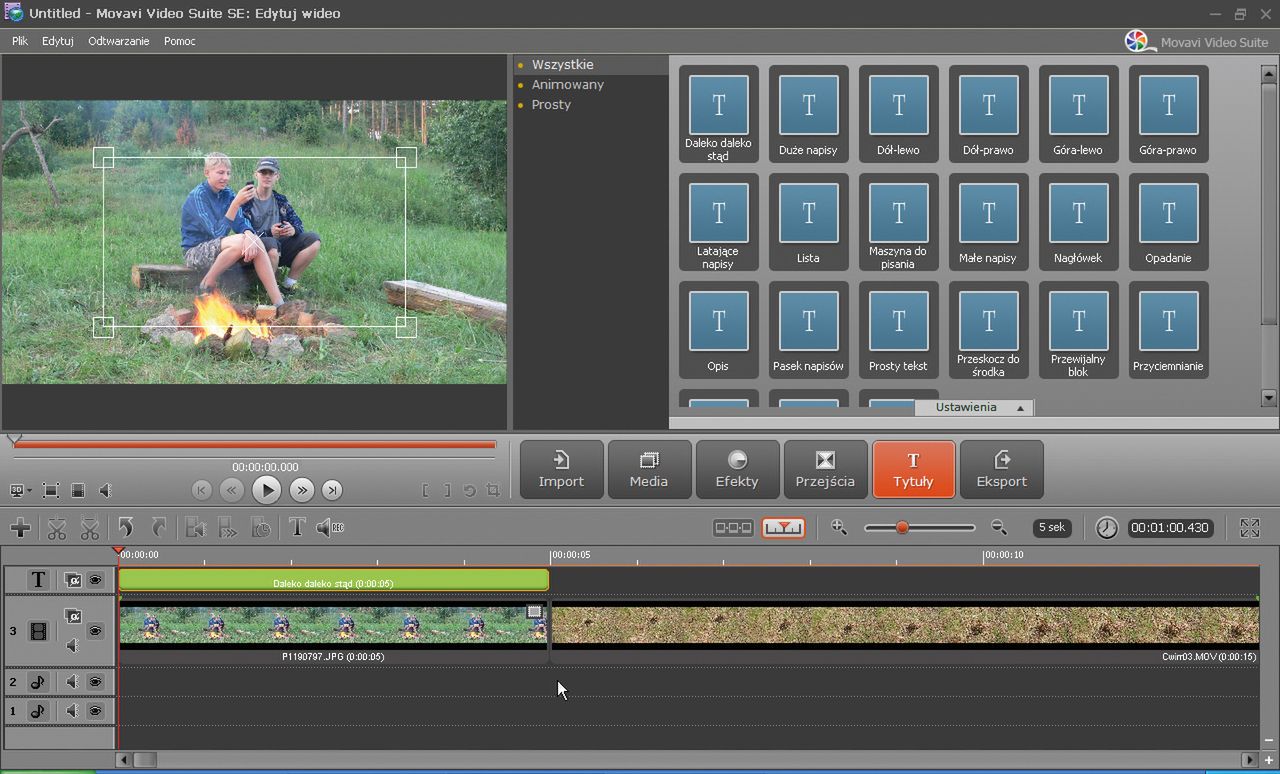This screenshot has height=774, width=1280.
Task: Choose the Nagłówek title preset
Action: coord(1078,223)
